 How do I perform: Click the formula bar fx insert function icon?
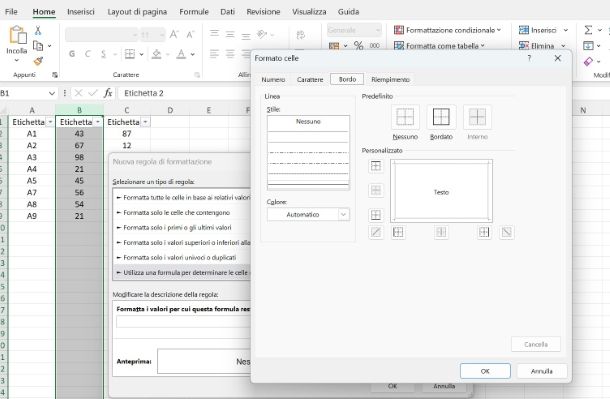tap(108, 93)
